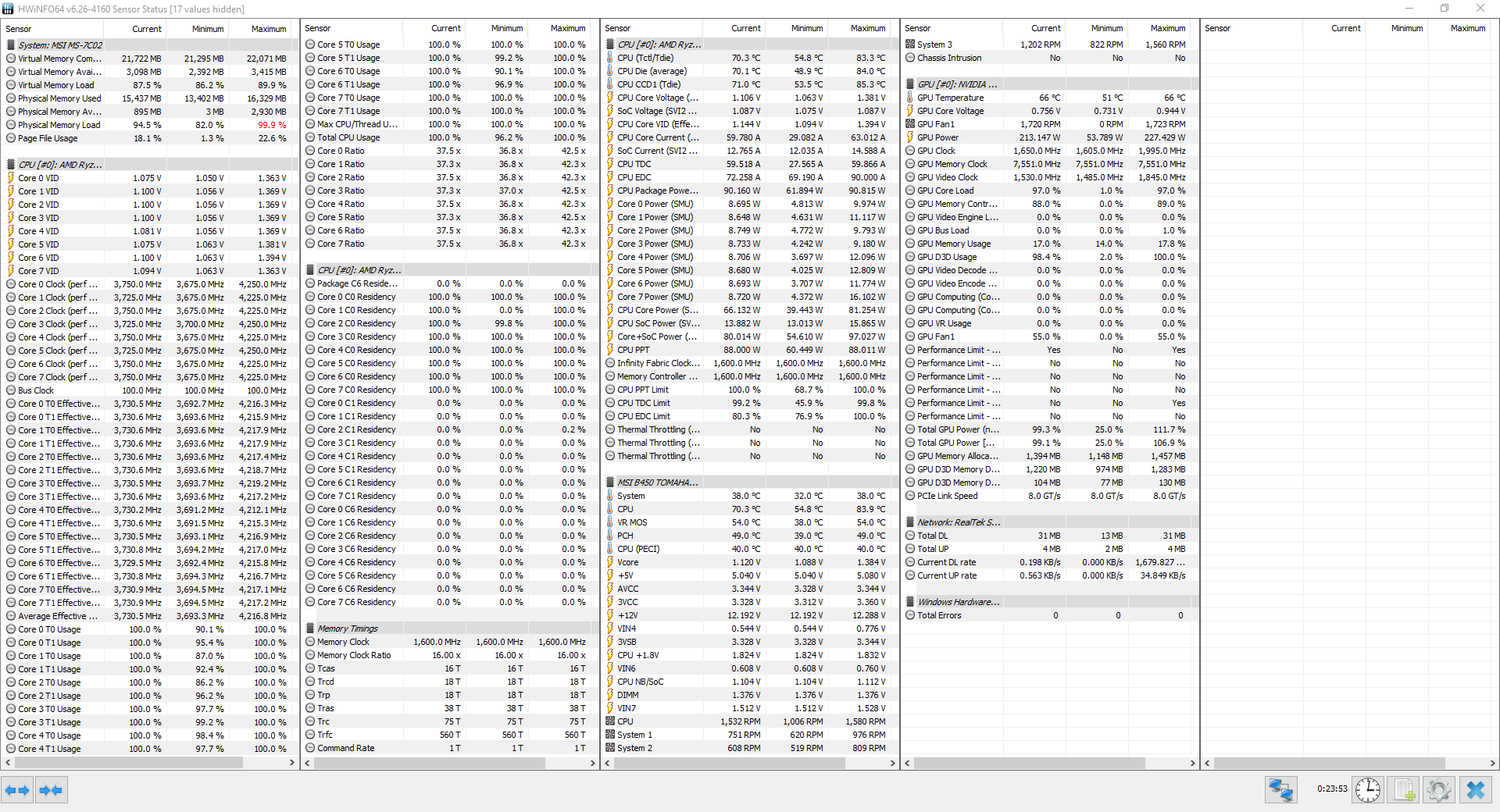Click Sensor header of the empty rightmost panel
Image resolution: width=1500 pixels, height=812 pixels.
[1252, 28]
